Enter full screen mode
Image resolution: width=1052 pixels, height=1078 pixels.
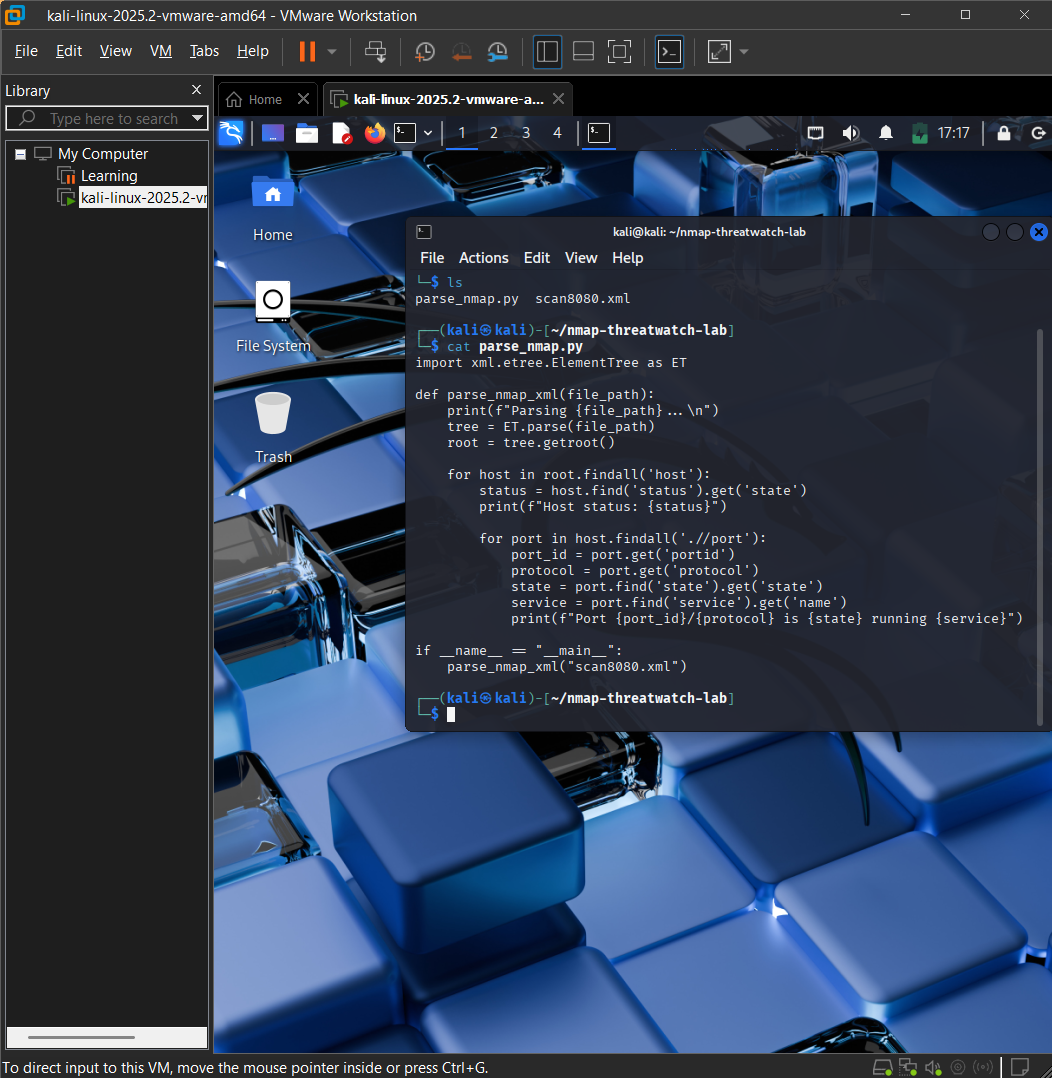[620, 52]
